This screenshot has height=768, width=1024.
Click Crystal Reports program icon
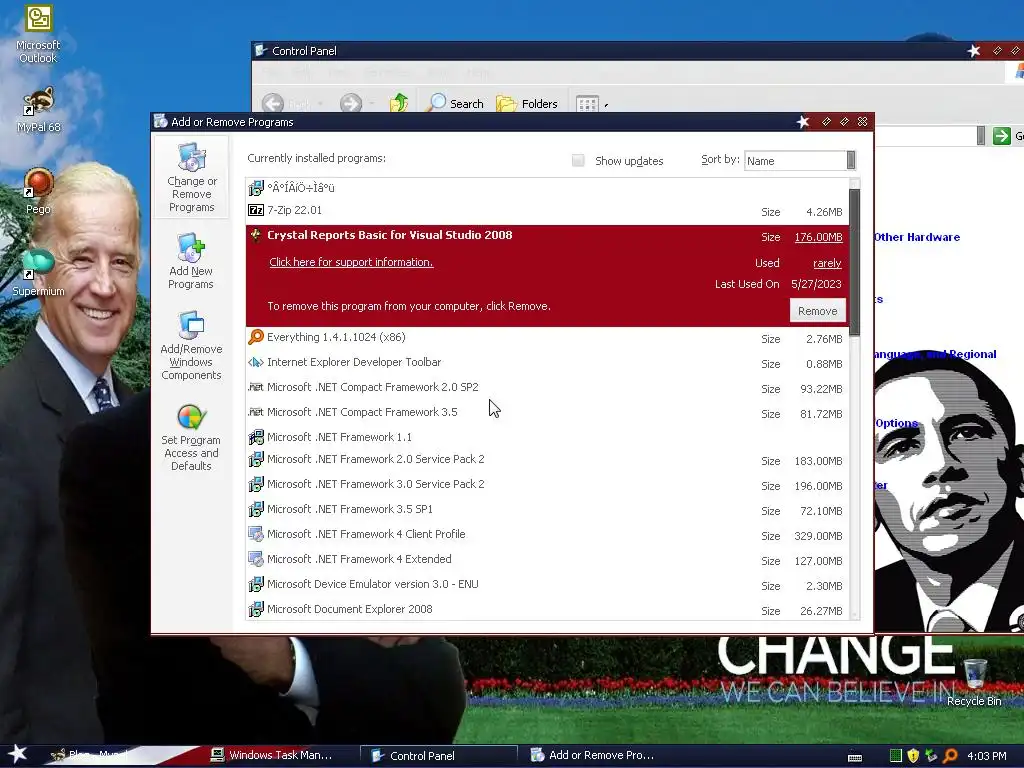(x=256, y=236)
